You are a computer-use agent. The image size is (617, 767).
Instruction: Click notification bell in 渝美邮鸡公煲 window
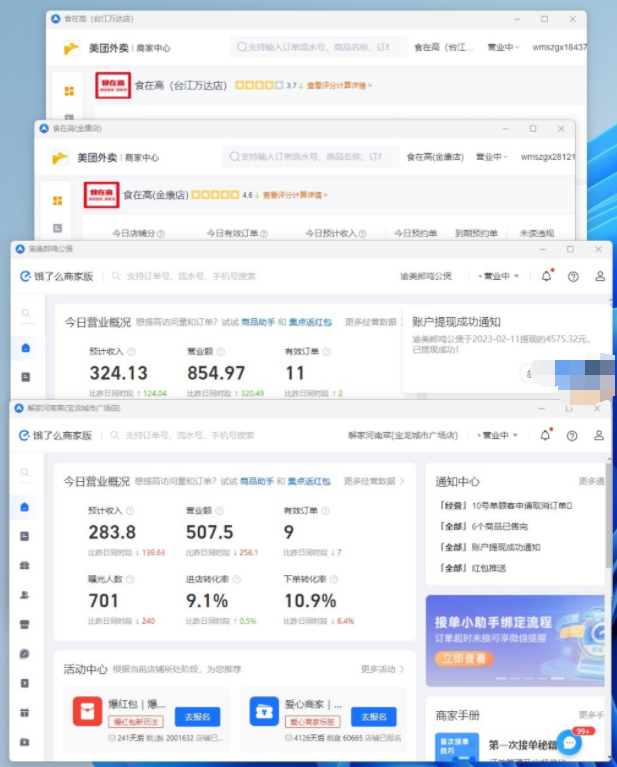pos(546,276)
